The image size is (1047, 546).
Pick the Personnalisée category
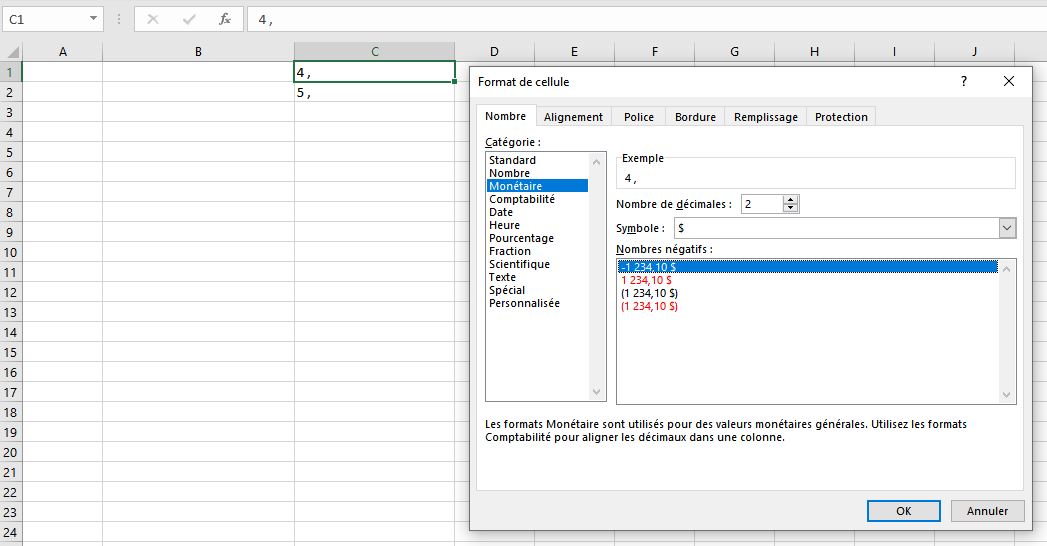524,303
